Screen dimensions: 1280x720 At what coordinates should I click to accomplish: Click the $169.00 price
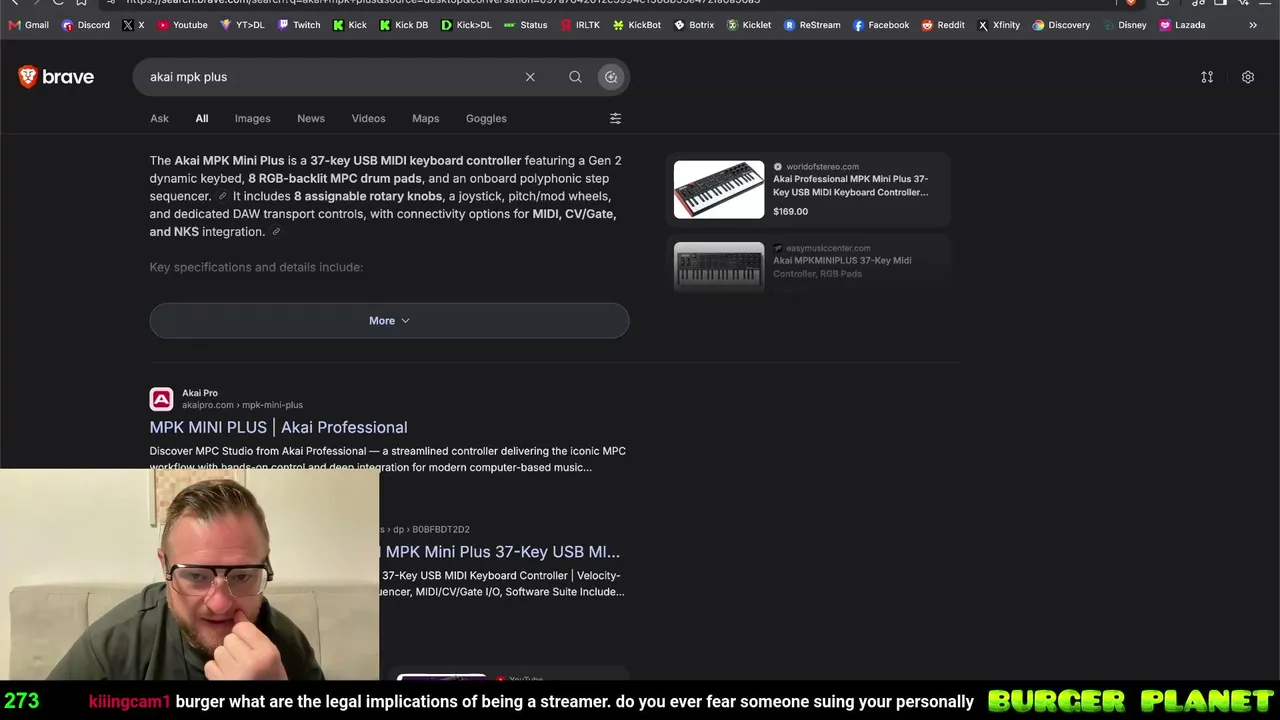point(790,211)
